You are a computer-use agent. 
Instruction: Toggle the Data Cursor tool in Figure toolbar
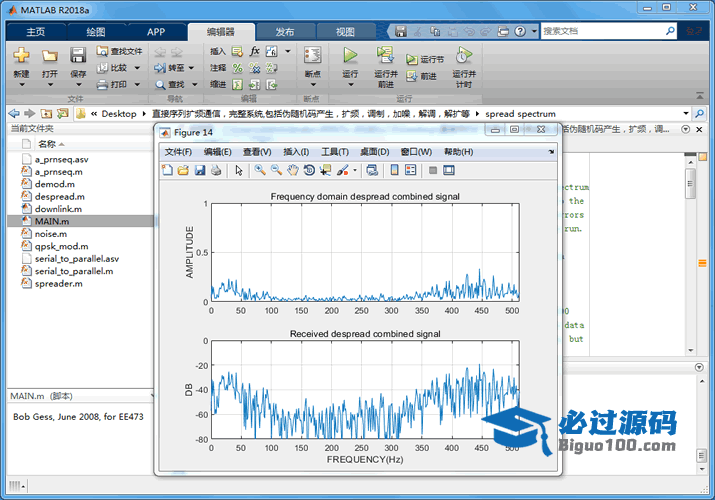pyautogui.click(x=326, y=170)
